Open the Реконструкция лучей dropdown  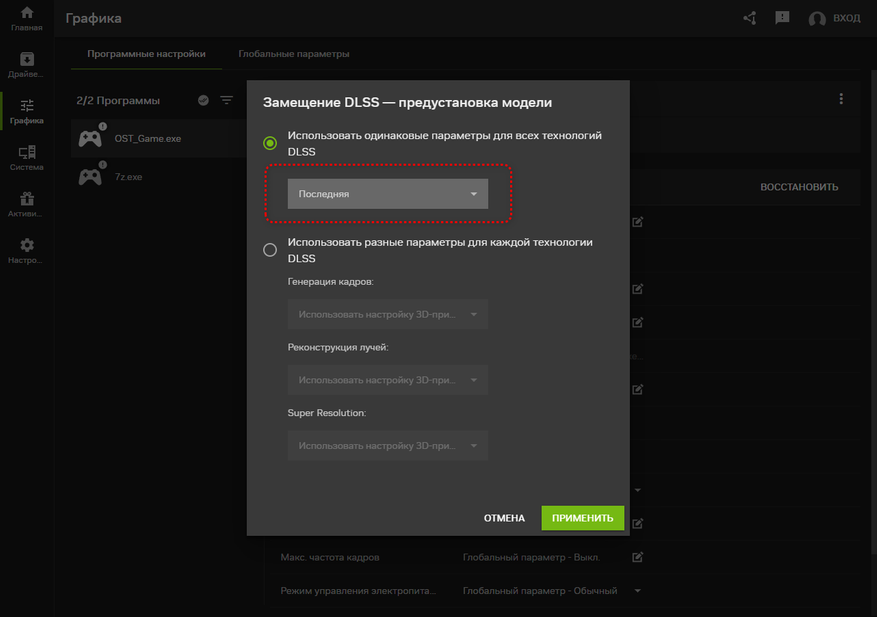pos(388,380)
